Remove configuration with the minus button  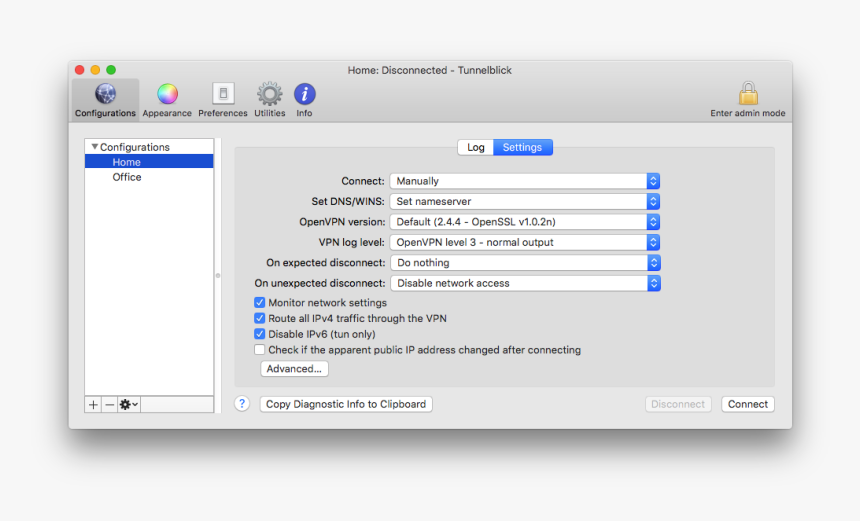tap(109, 405)
